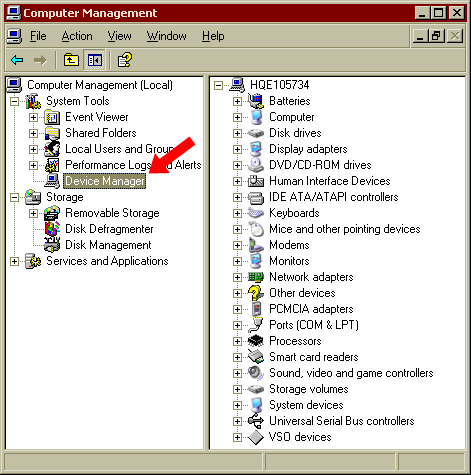Image resolution: width=471 pixels, height=475 pixels.
Task: Select Removable Storage label
Action: click(x=112, y=213)
